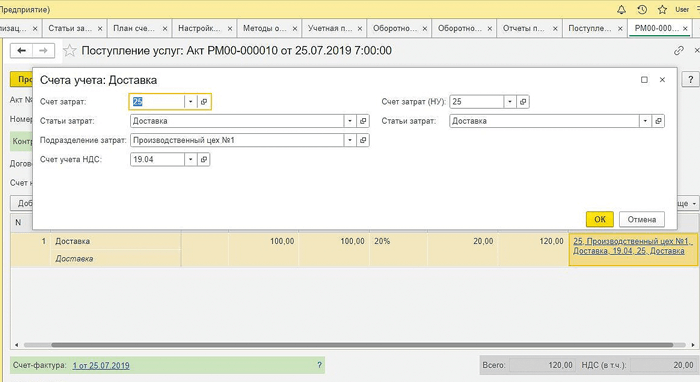Open accounts link in Доставка row
Screen dimensions: 700x382
click(x=633, y=246)
